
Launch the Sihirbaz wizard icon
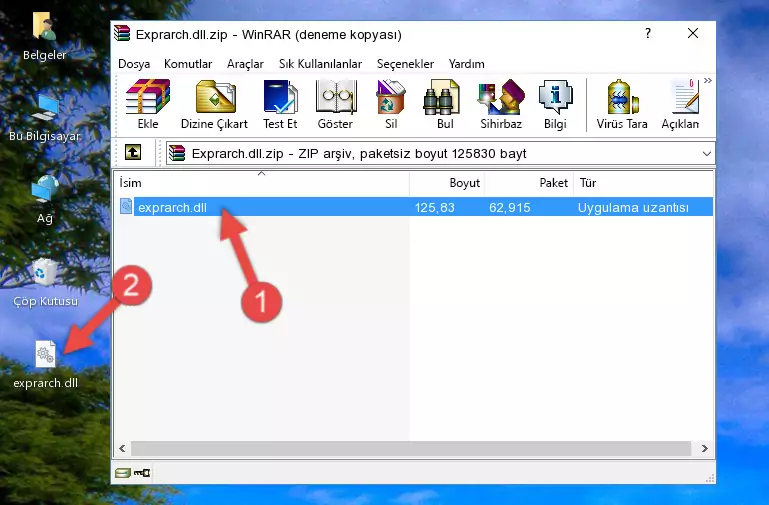(501, 104)
